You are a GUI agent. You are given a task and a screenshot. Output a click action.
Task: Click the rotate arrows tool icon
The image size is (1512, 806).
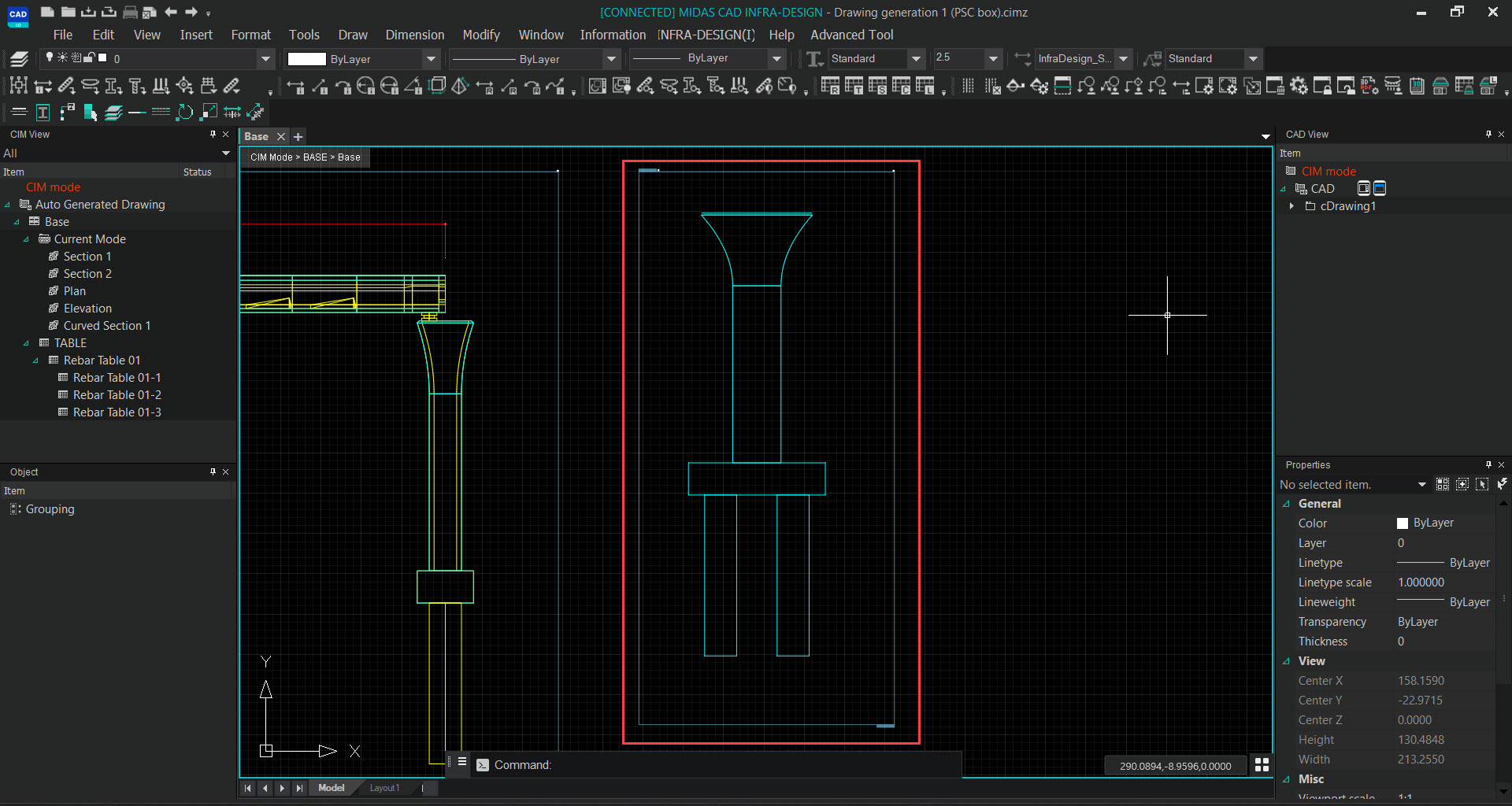point(184,113)
